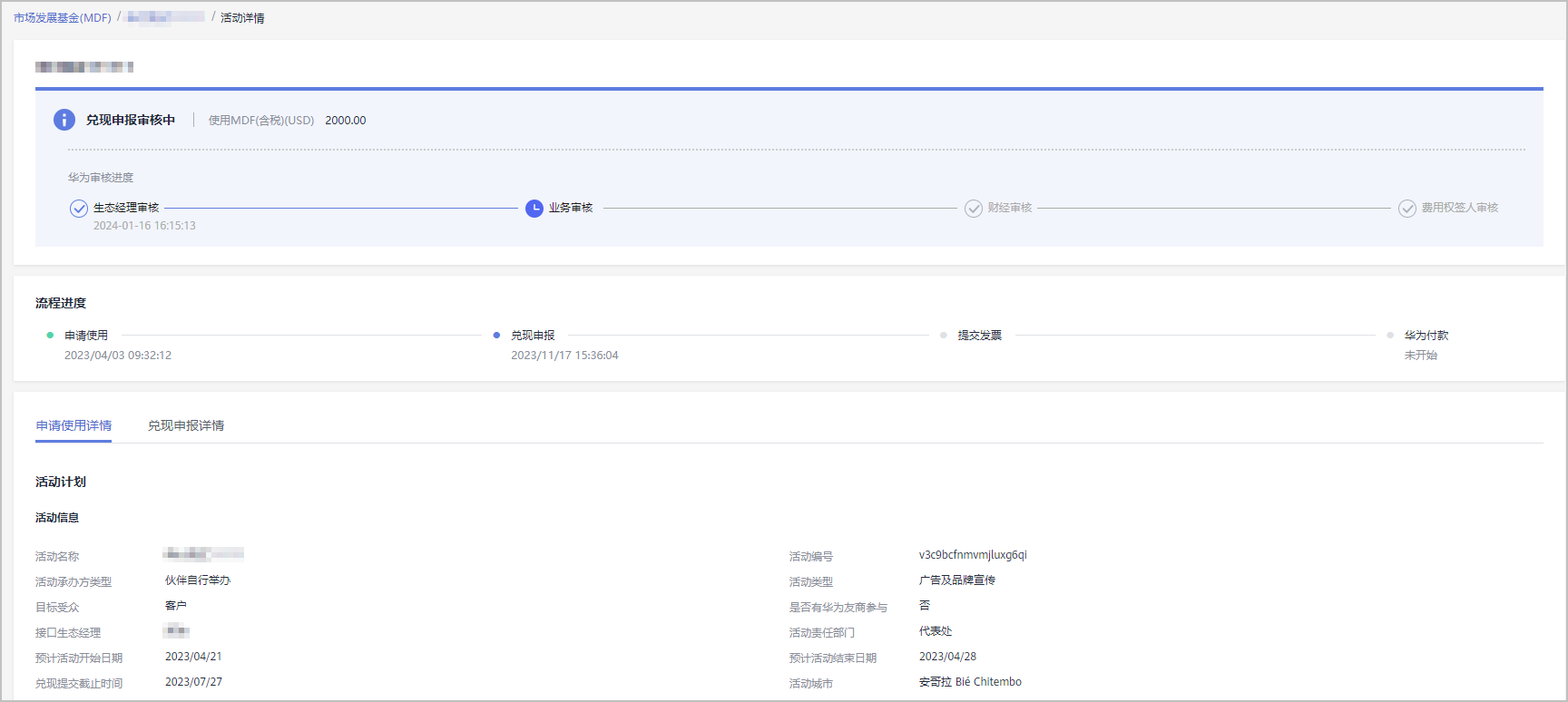Click the blue info icon beside 兑现申报审核中

coord(64,120)
